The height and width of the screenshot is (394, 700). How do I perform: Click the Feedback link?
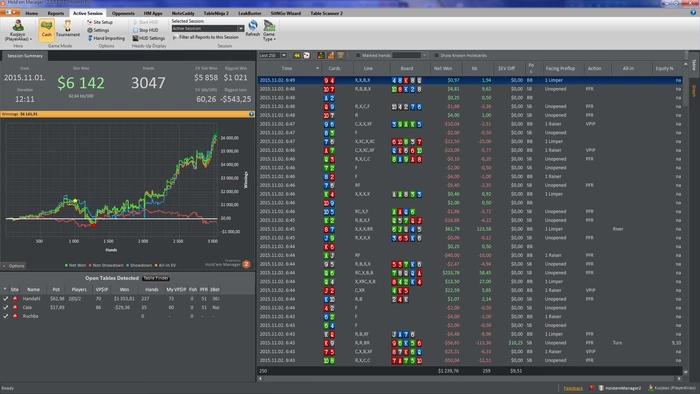[573, 388]
